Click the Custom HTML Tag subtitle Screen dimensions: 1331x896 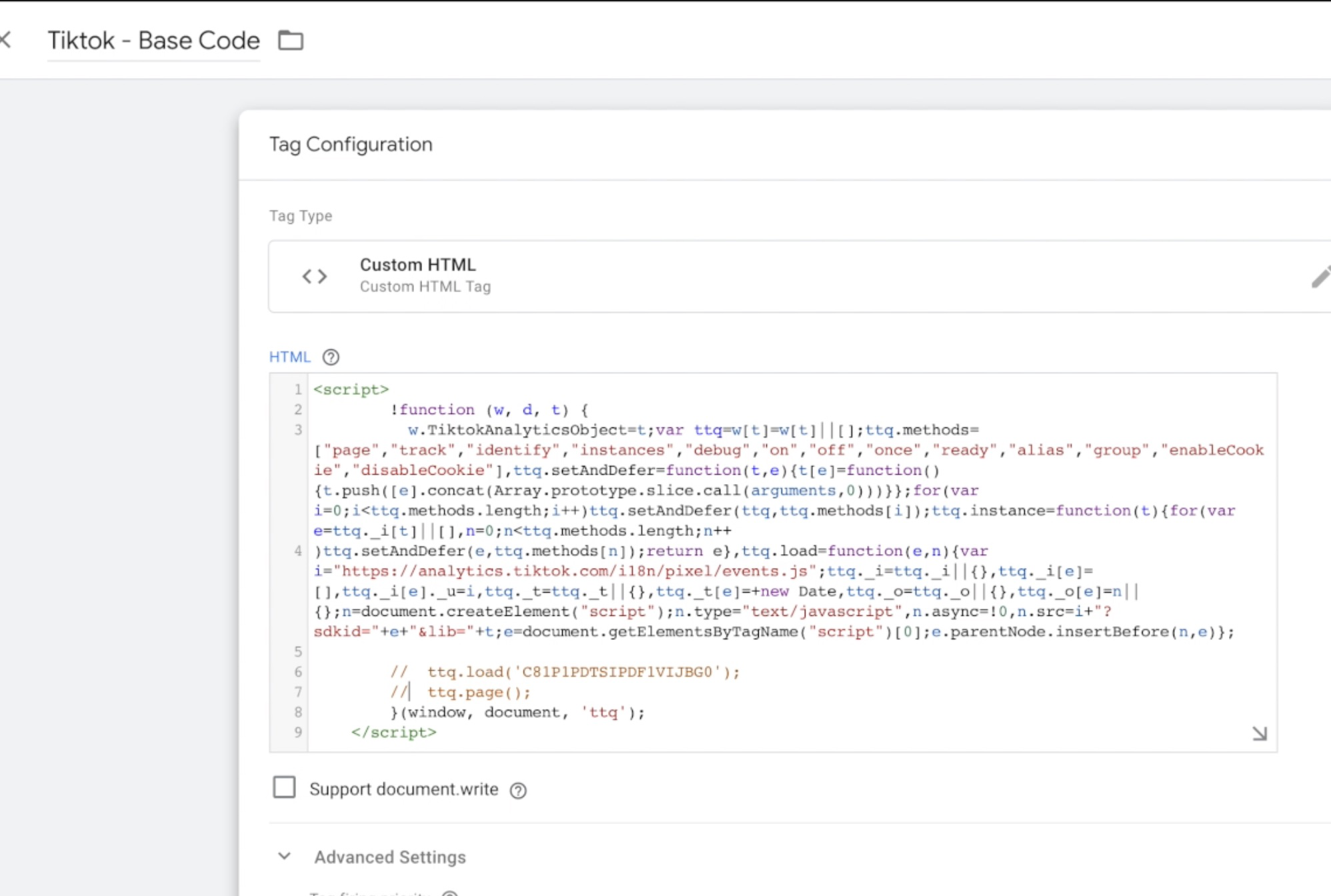(x=425, y=287)
